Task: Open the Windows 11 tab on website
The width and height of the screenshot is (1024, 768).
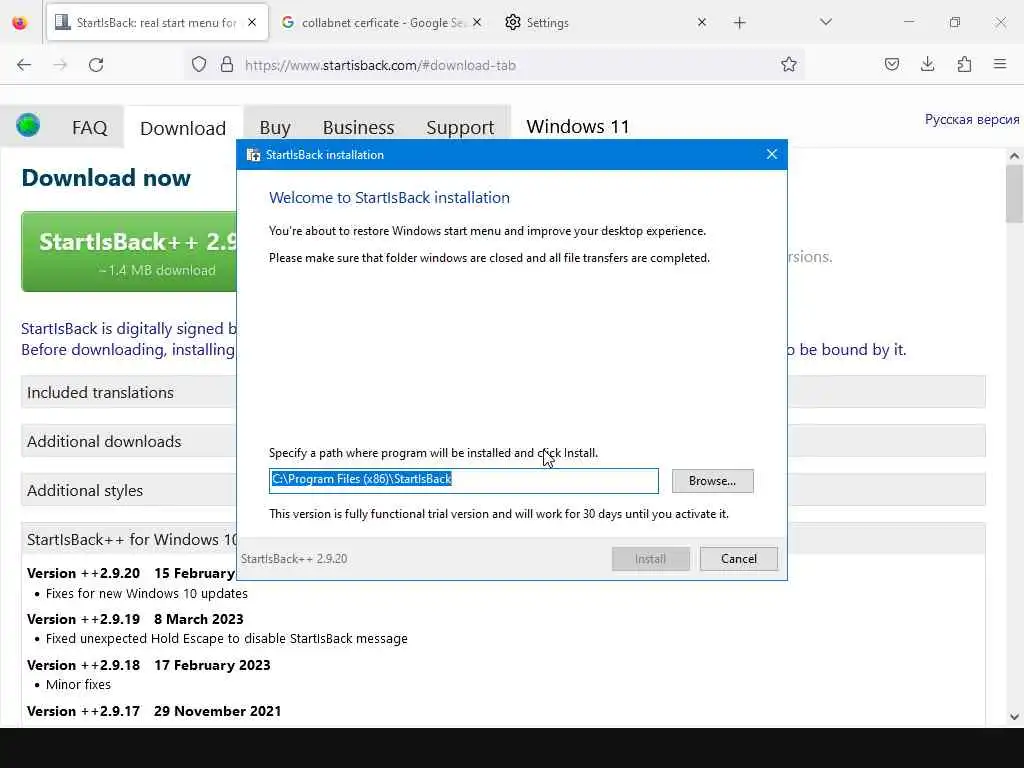Action: click(x=578, y=126)
